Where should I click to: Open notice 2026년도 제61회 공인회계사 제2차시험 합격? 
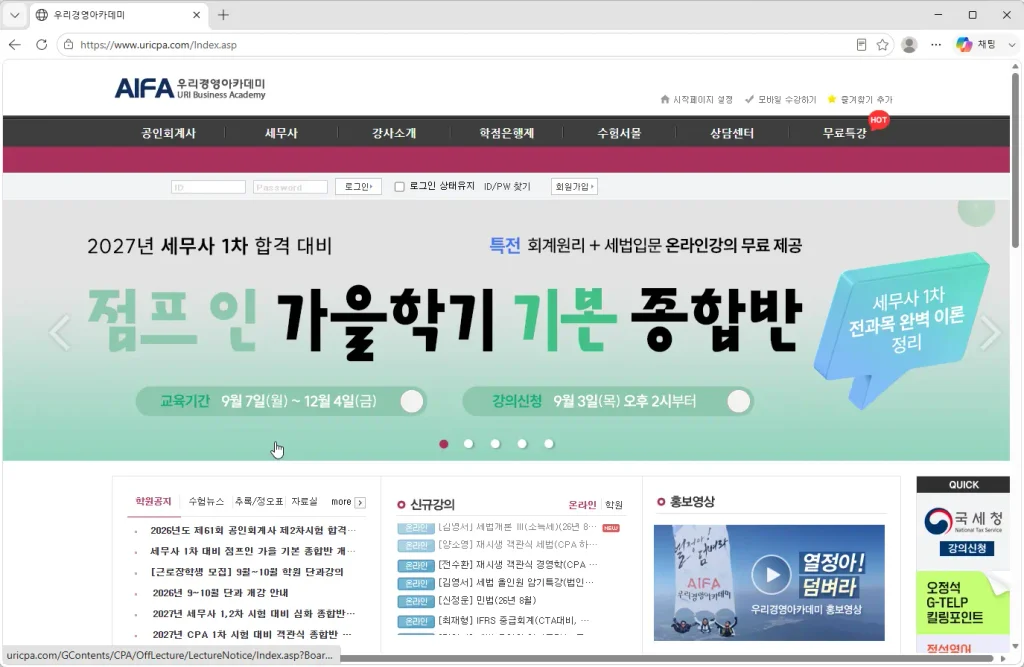[253, 530]
